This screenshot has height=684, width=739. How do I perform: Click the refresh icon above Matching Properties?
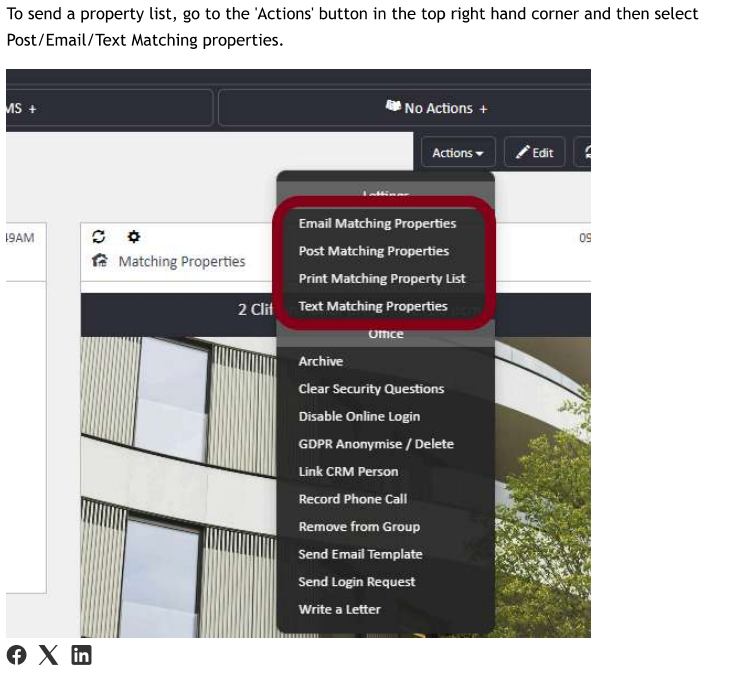[98, 237]
